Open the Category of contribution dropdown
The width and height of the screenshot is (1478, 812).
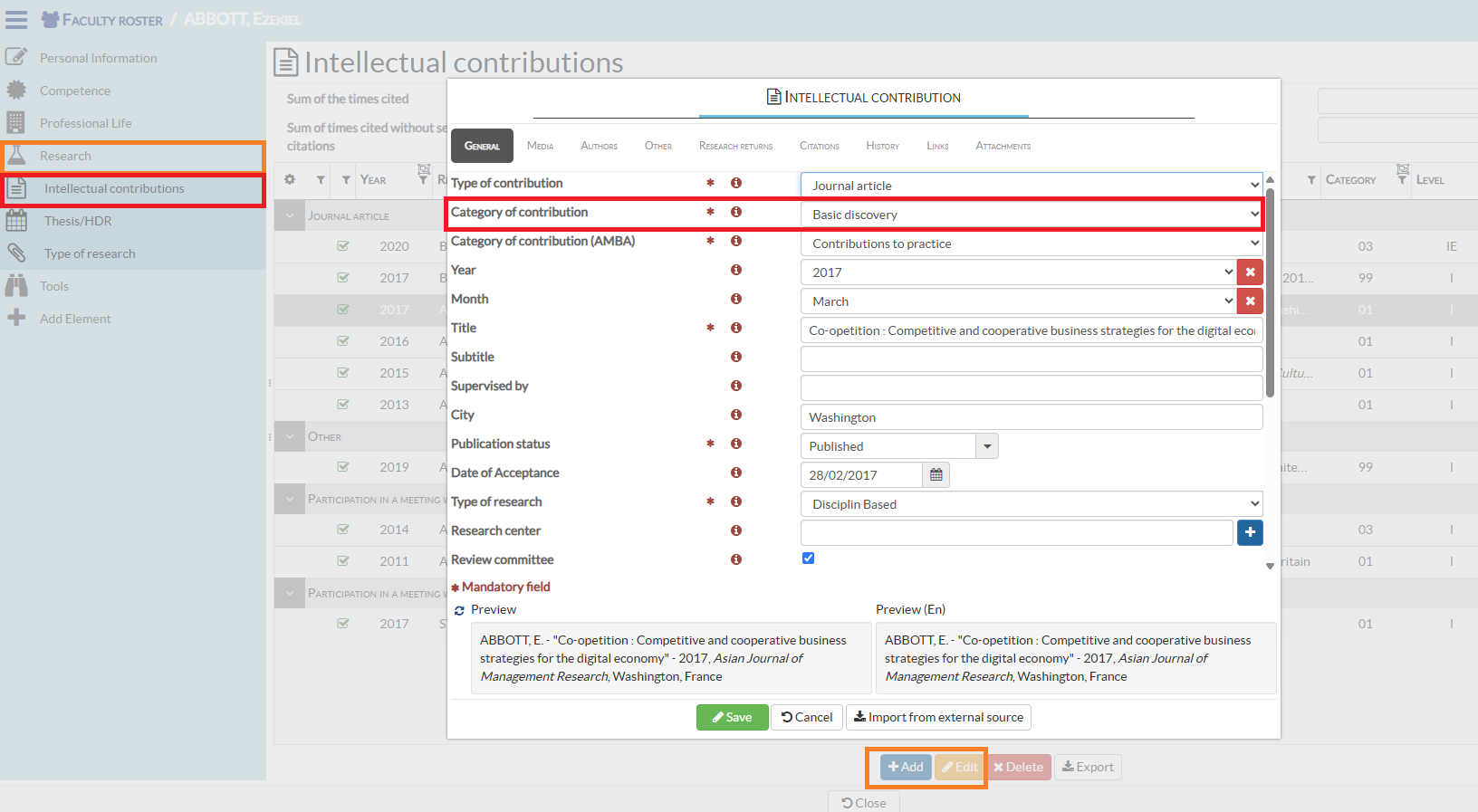tap(1031, 215)
